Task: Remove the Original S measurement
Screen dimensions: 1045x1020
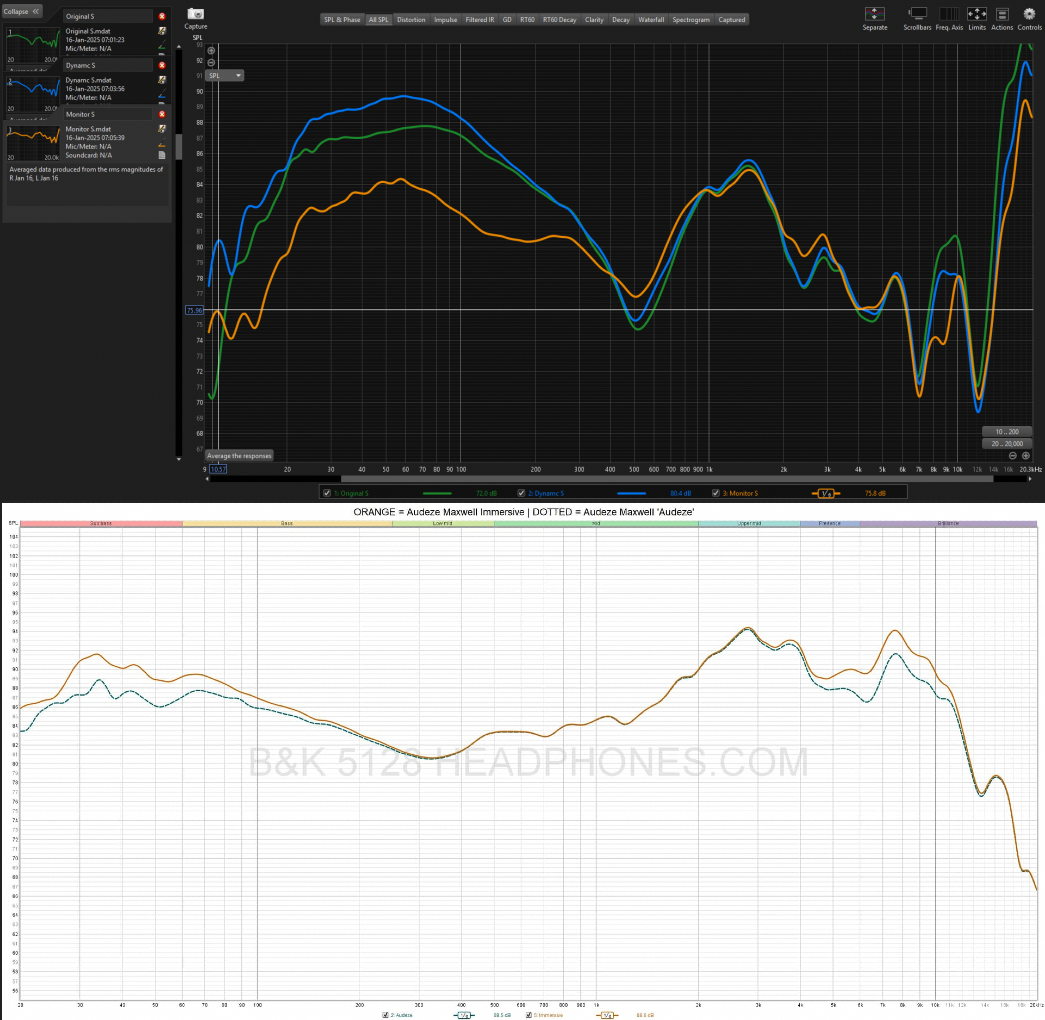Action: (x=161, y=16)
